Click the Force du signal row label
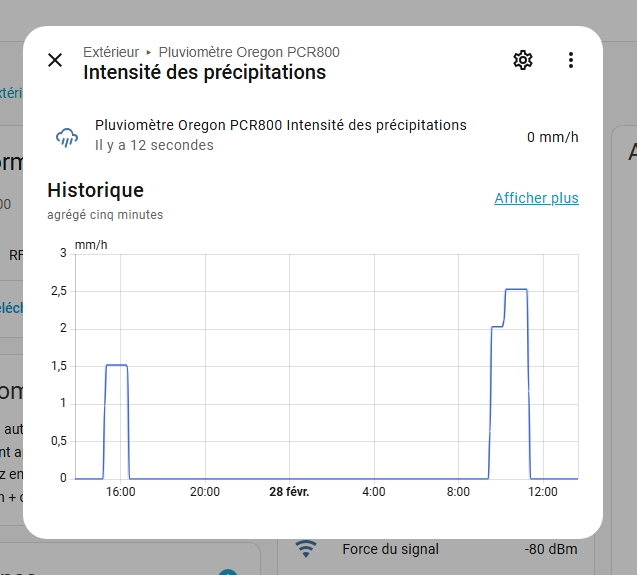Viewport: 637px width, 575px height. 390,549
